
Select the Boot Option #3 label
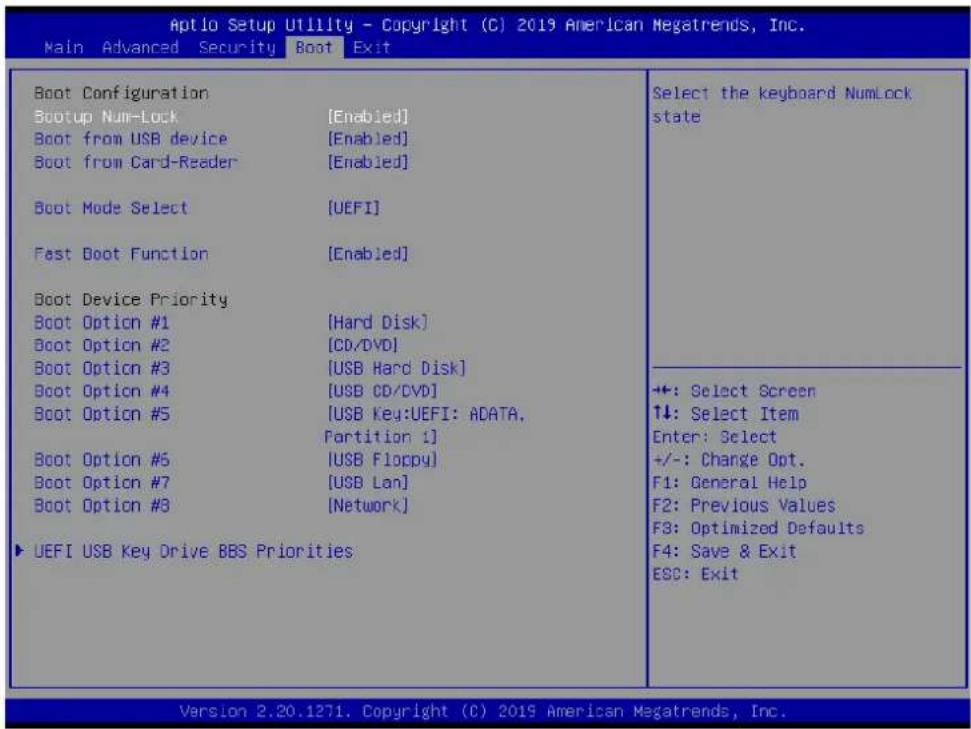coord(102,368)
